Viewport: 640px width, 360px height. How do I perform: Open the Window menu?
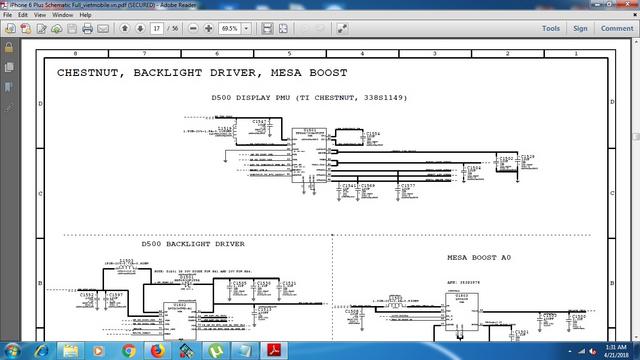pyautogui.click(x=62, y=15)
